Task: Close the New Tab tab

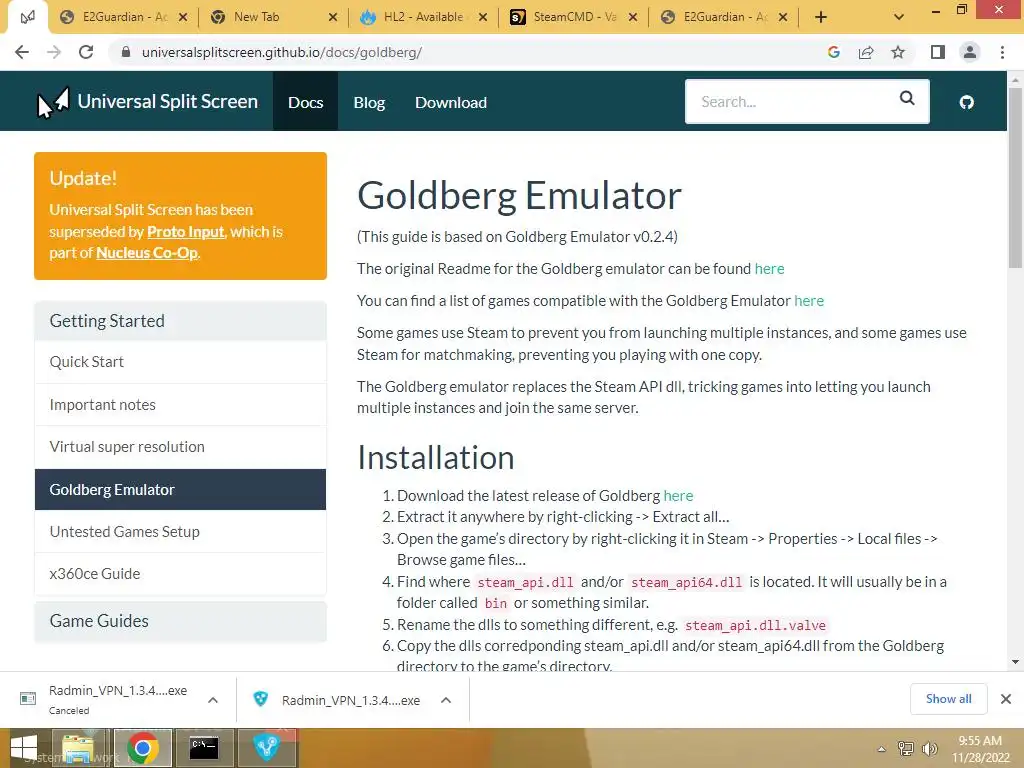Action: 332,18
